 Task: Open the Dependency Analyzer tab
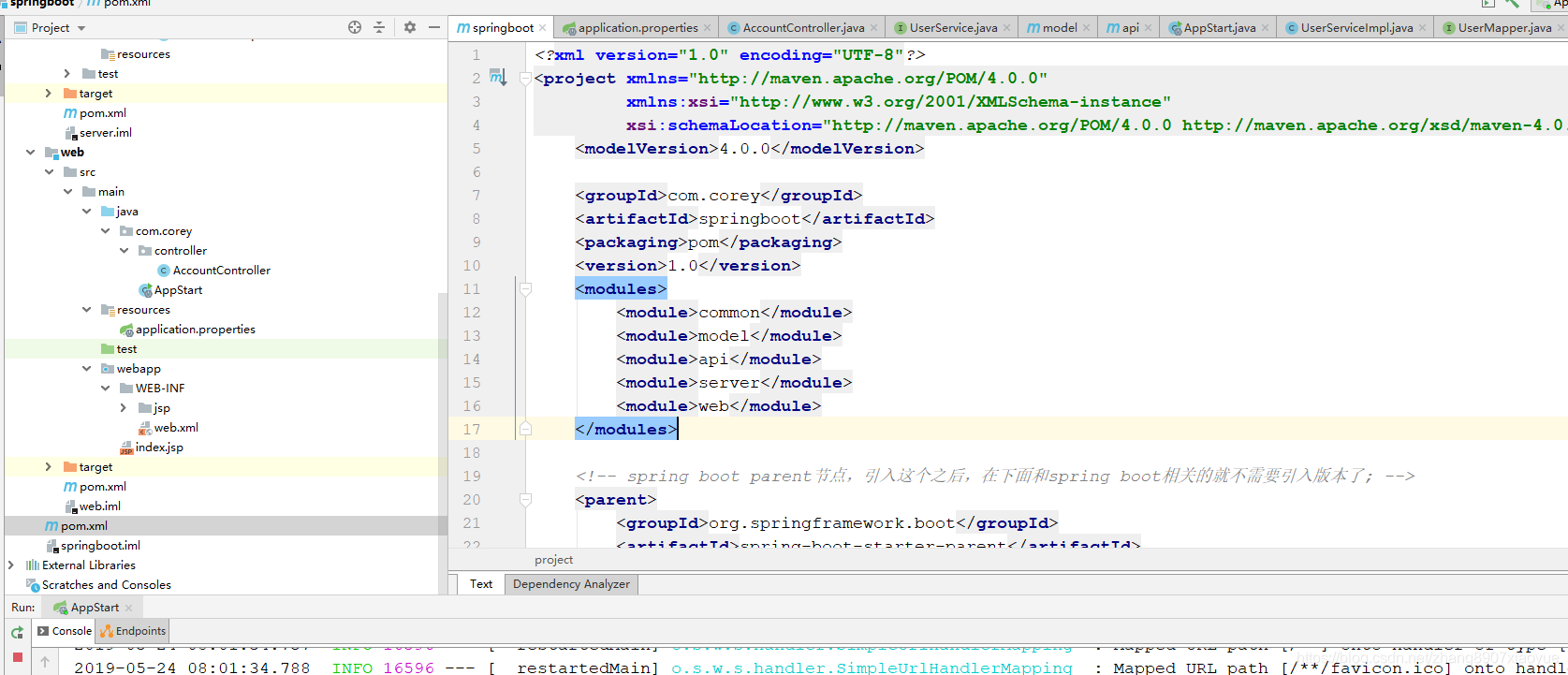point(571,584)
